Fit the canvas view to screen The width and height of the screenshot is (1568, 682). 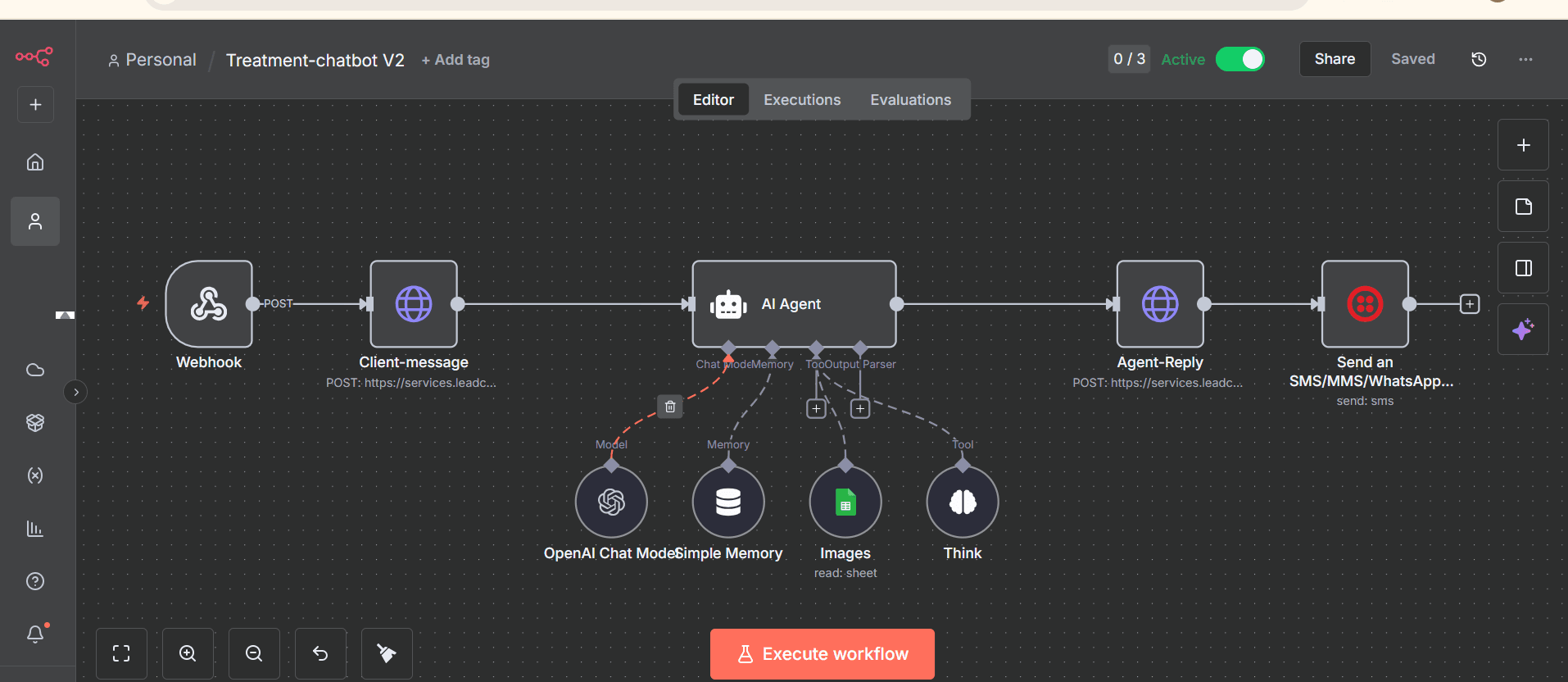click(121, 653)
